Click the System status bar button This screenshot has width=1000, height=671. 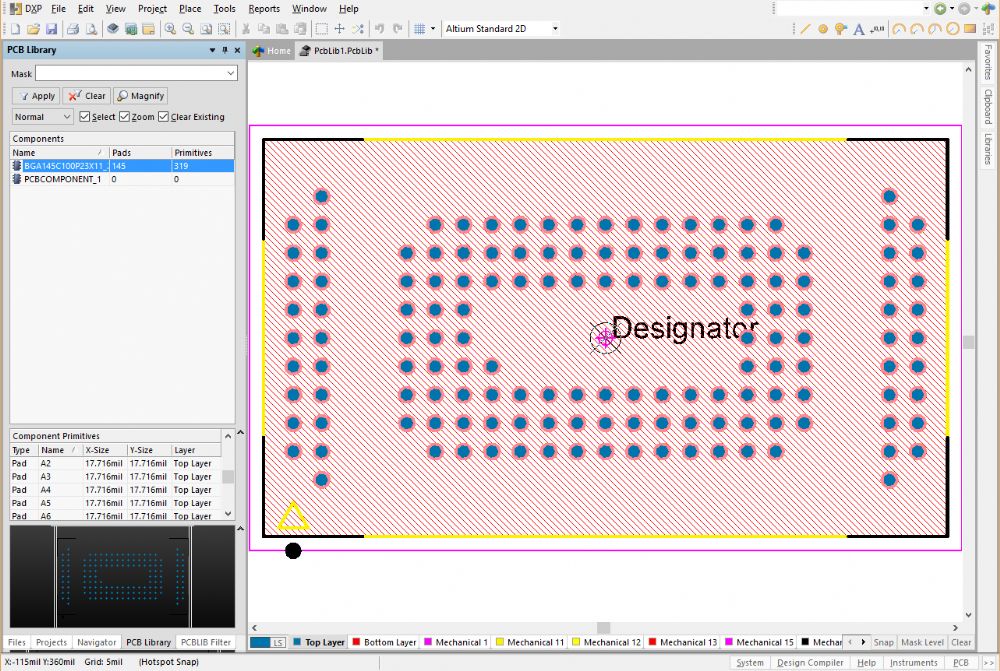[749, 663]
